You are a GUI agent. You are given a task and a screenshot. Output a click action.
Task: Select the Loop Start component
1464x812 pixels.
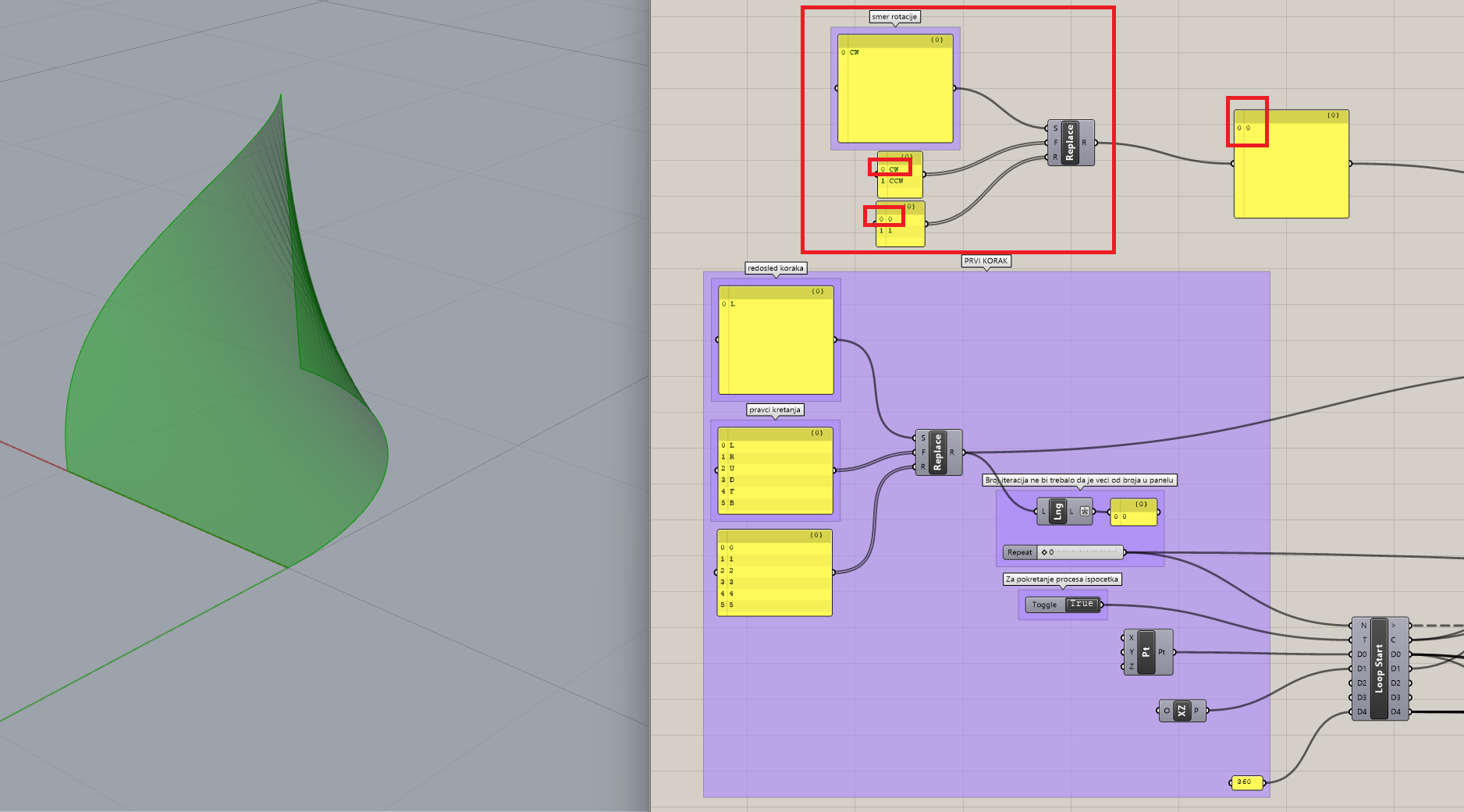[1379, 668]
